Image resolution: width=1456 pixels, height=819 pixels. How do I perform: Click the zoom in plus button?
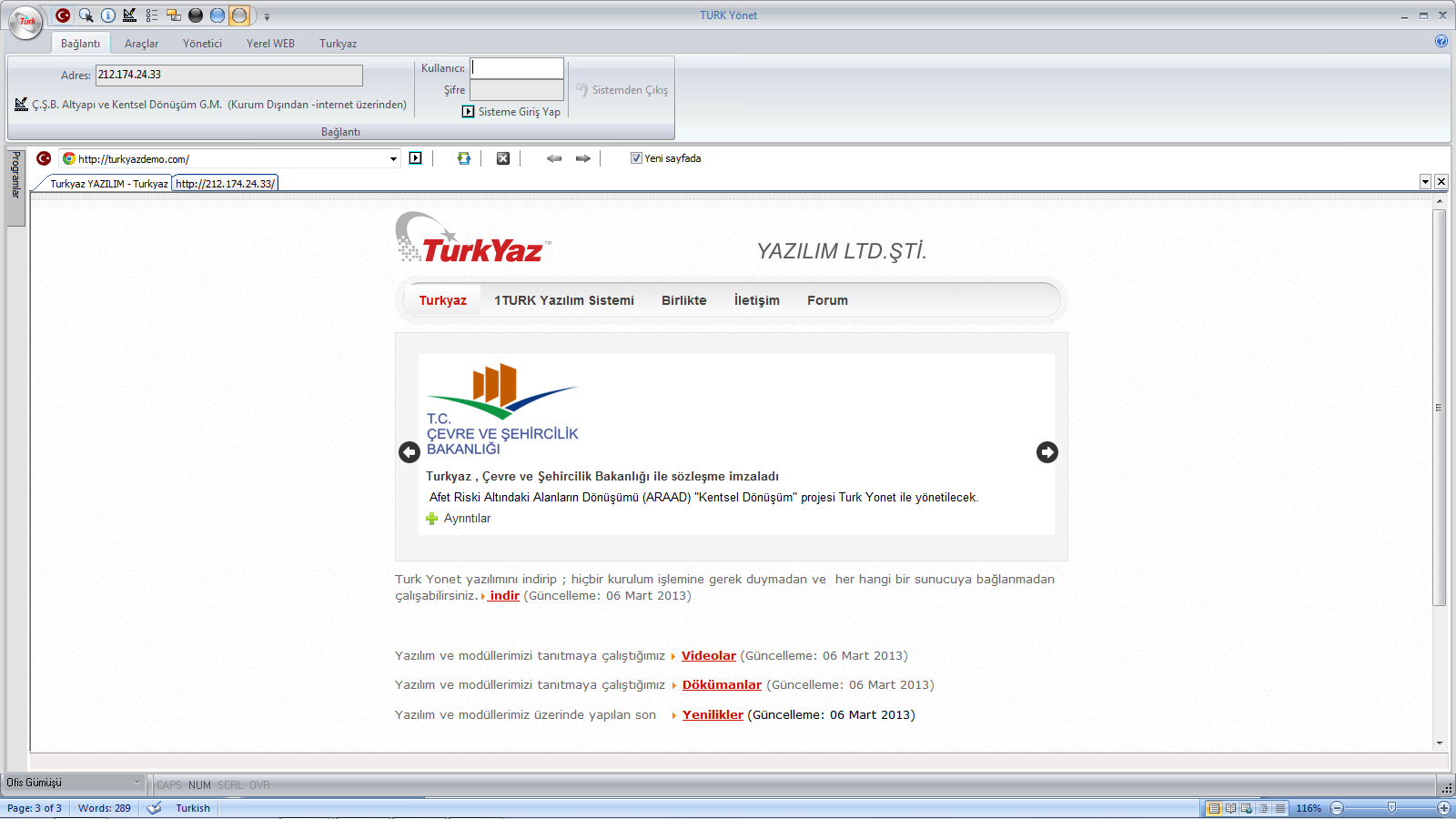(1443, 808)
